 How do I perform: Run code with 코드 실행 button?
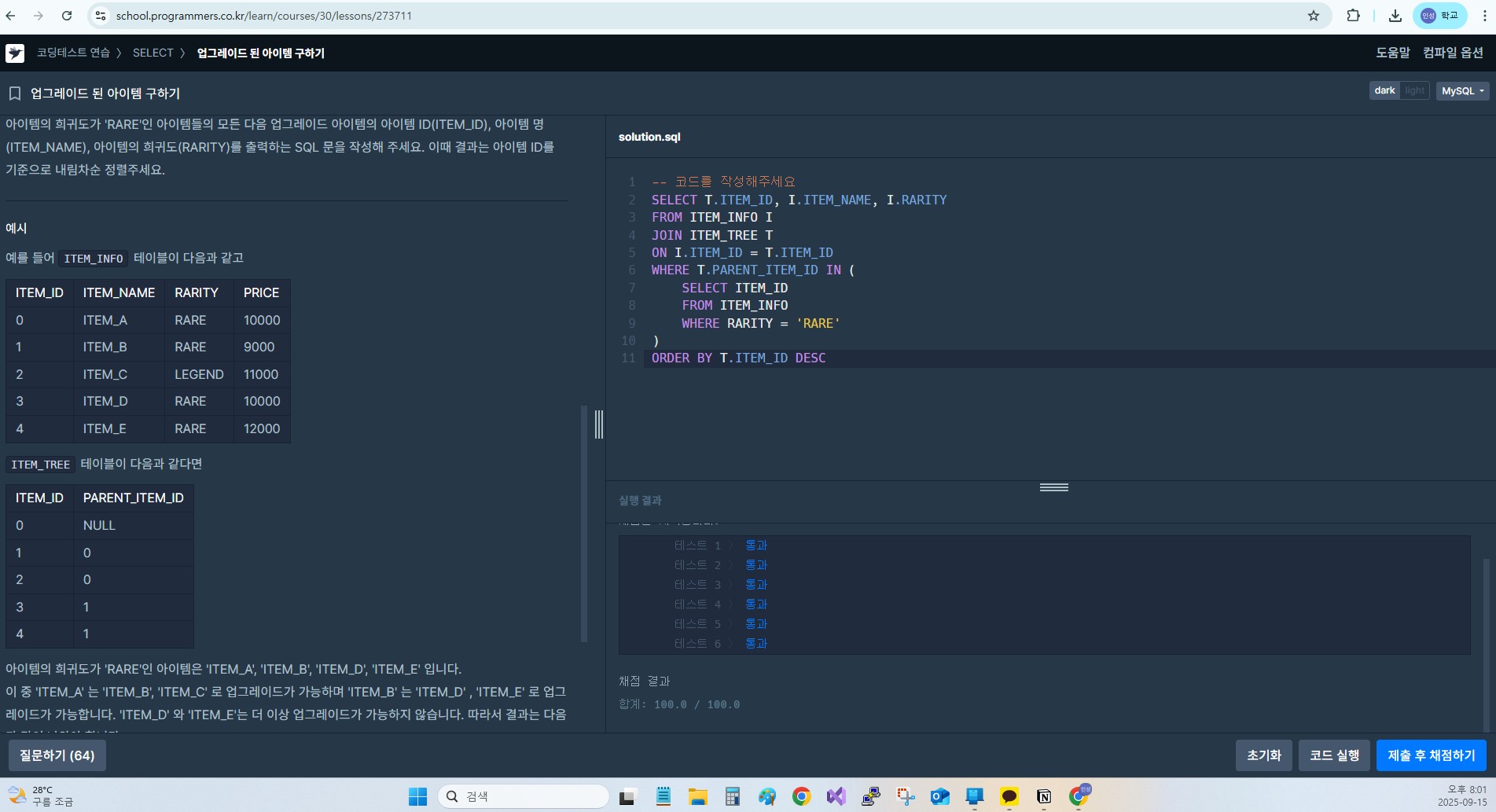(x=1334, y=755)
